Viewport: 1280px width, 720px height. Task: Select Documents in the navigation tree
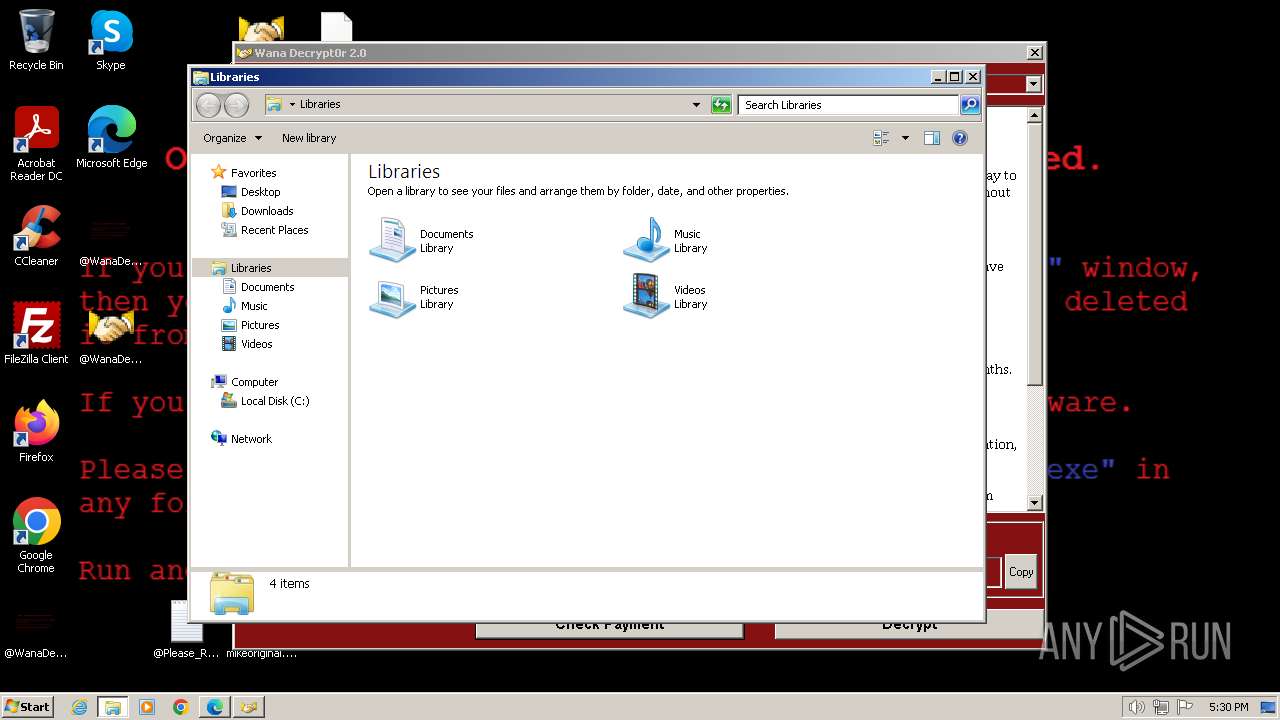point(267,287)
